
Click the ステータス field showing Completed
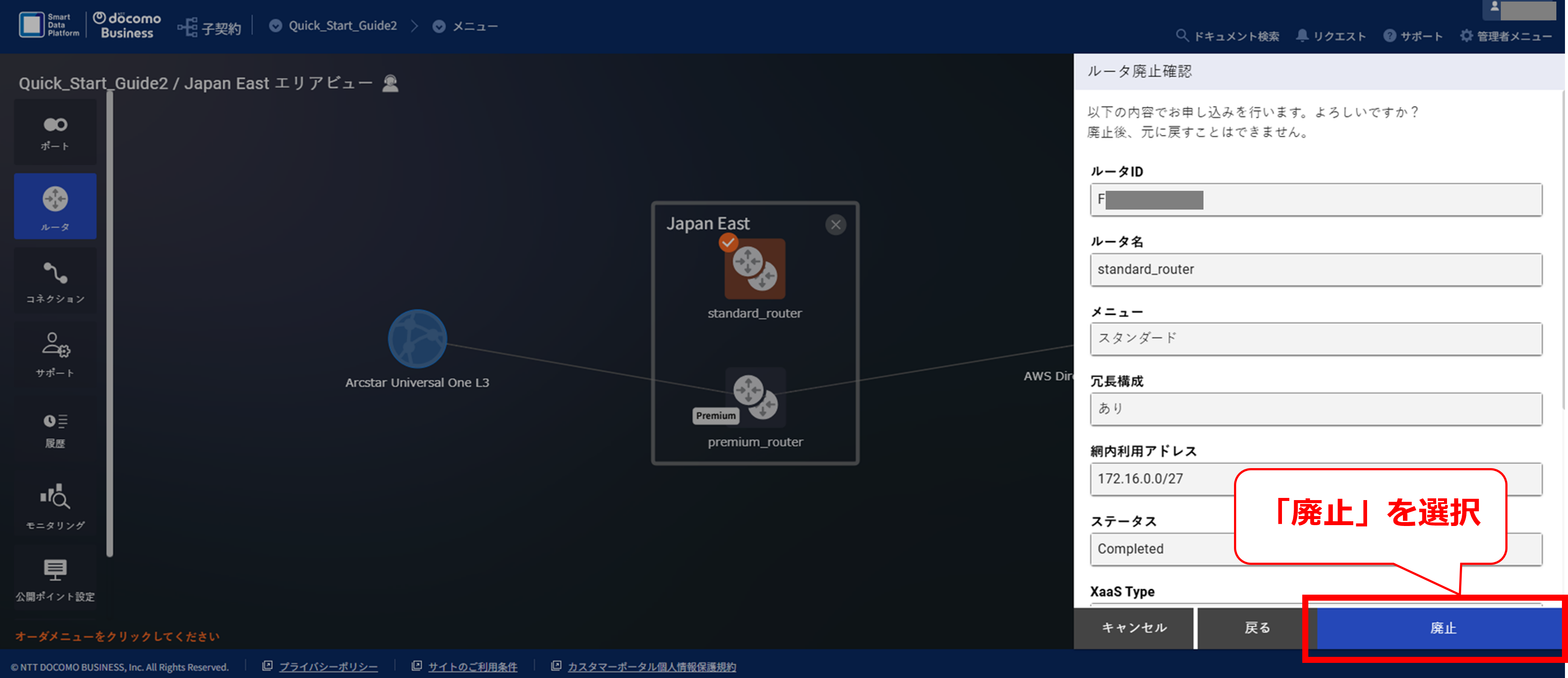click(1316, 549)
